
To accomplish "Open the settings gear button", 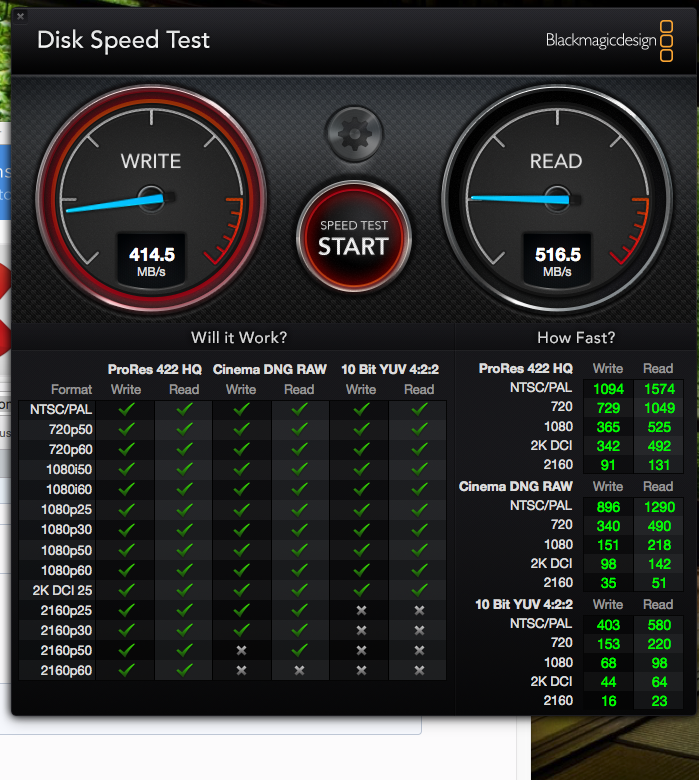I will coord(354,133).
